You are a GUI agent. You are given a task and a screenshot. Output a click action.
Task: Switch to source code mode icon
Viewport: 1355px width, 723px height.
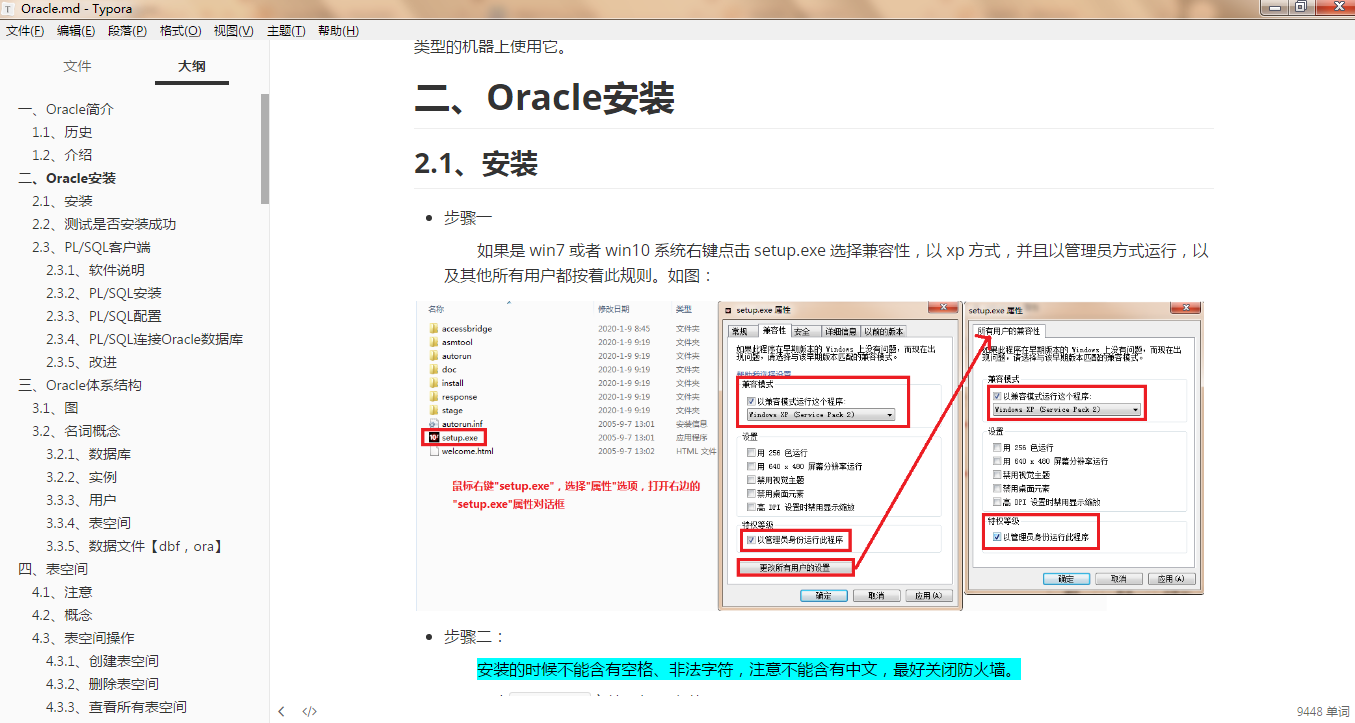coord(310,712)
